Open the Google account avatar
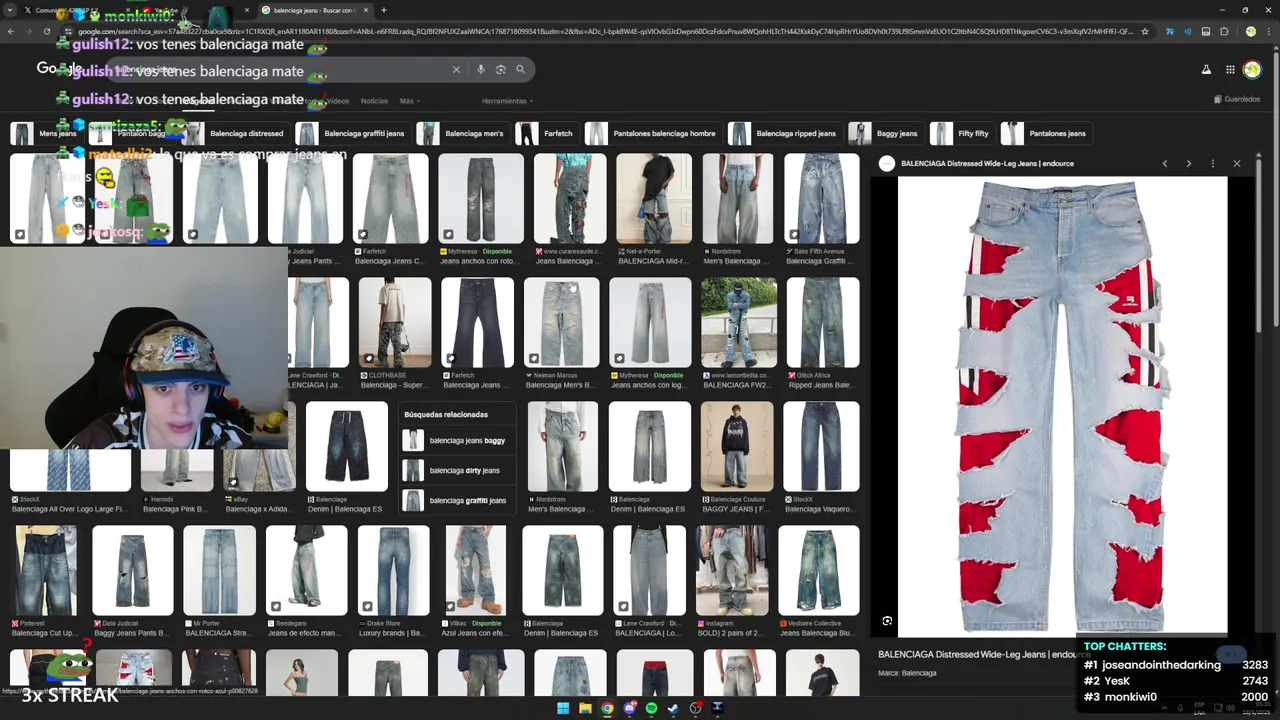 [1252, 70]
